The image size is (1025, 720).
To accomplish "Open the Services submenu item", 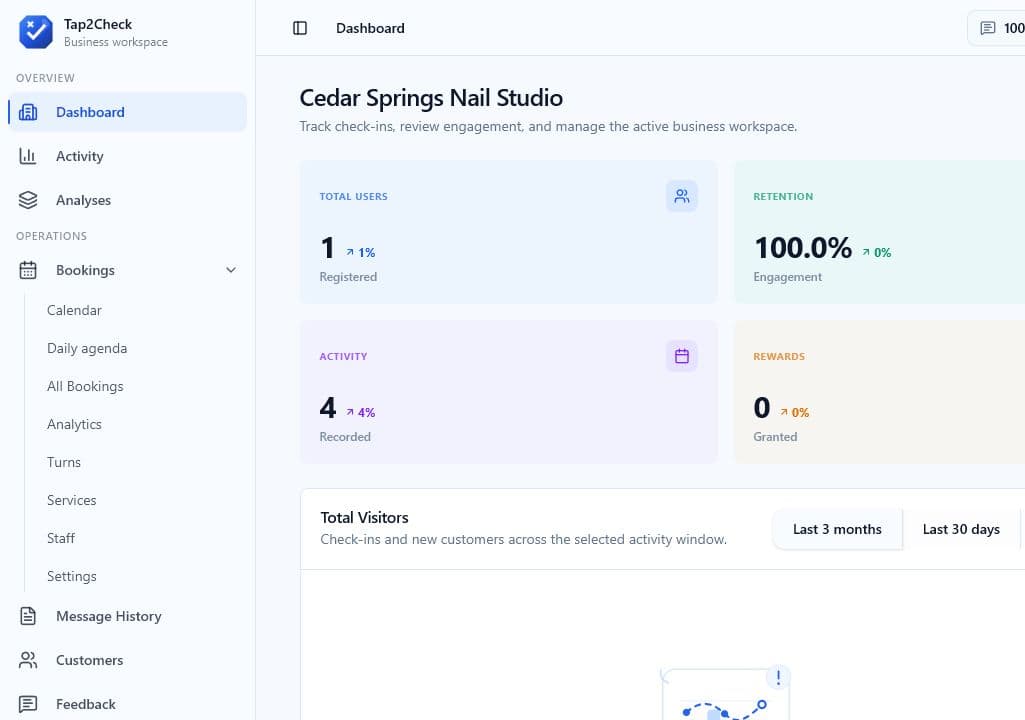I will 71,500.
